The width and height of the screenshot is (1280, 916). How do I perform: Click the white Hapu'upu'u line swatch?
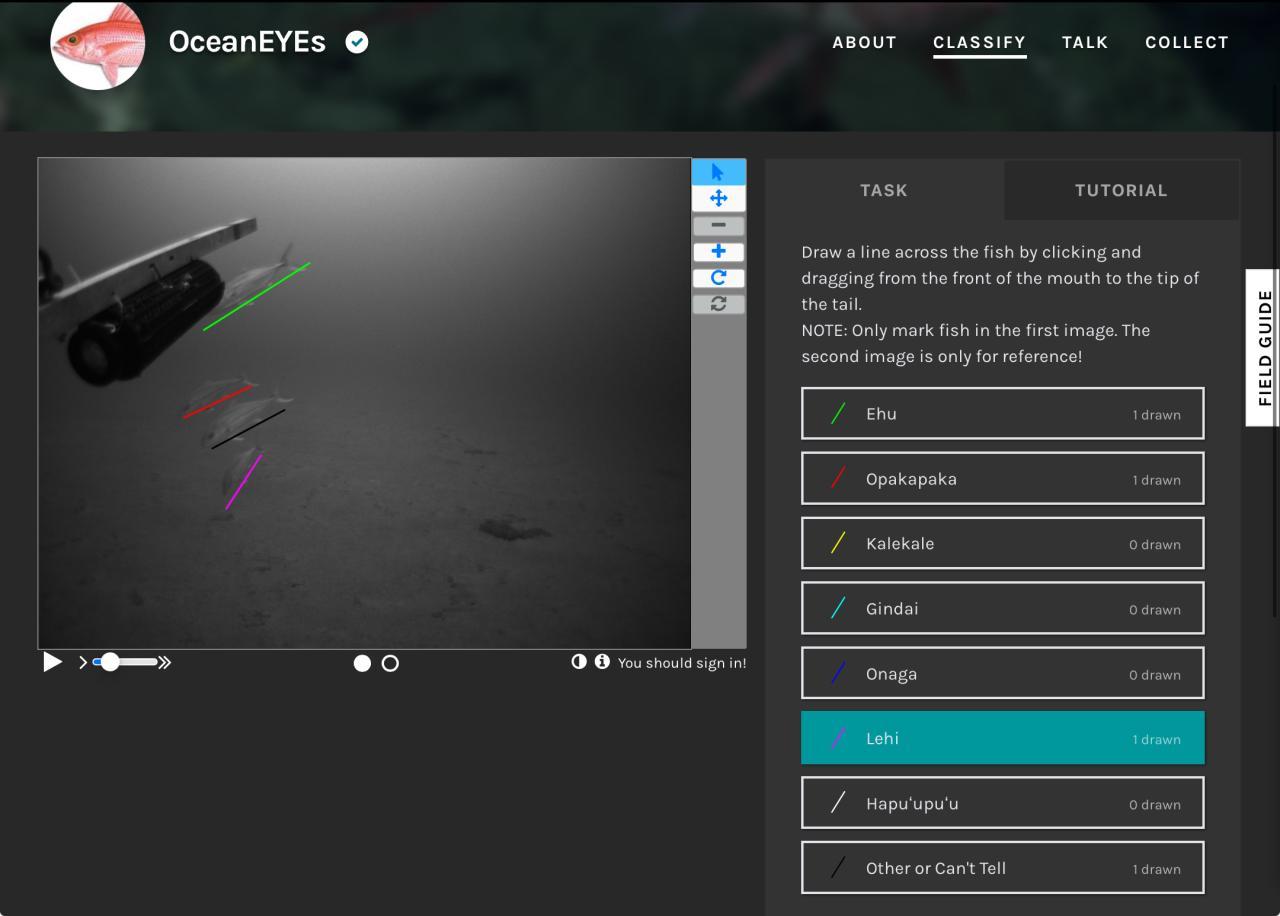tap(838, 803)
